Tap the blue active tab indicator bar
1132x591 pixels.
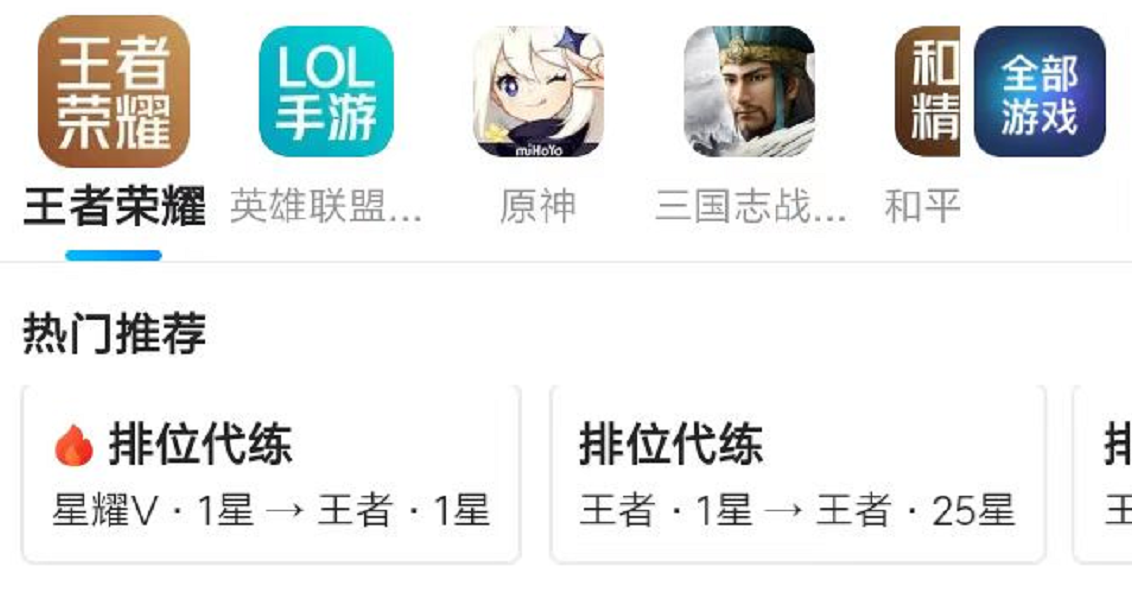113,255
